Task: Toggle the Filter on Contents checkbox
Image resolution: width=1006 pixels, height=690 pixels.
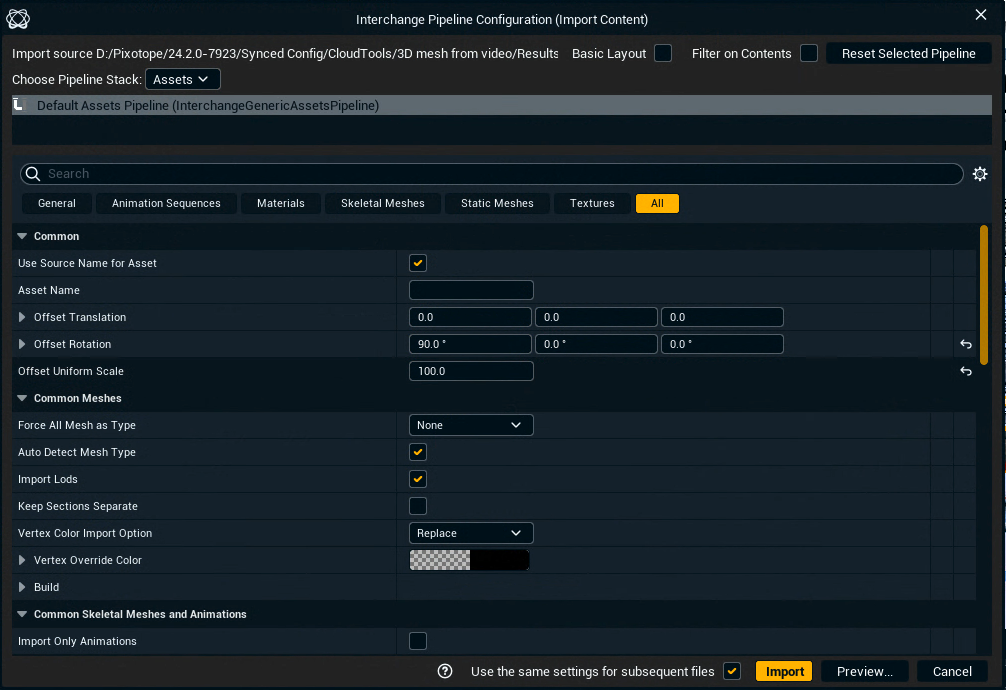Action: click(x=809, y=53)
